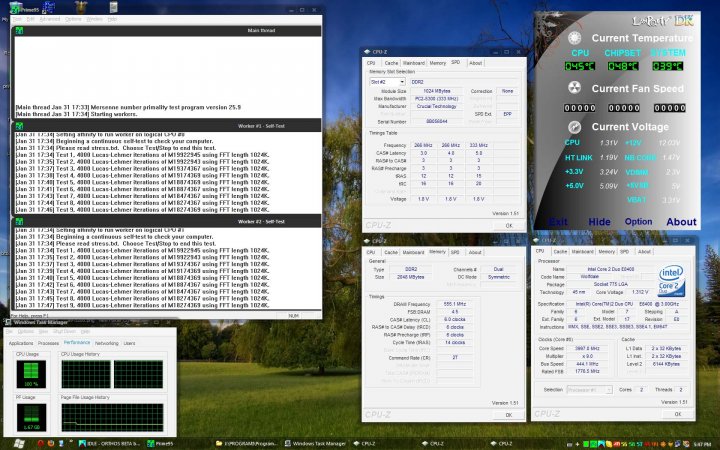Click the Prime95 icon on Main thread window
Image resolution: width=720 pixels, height=450 pixels.
pos(18,30)
